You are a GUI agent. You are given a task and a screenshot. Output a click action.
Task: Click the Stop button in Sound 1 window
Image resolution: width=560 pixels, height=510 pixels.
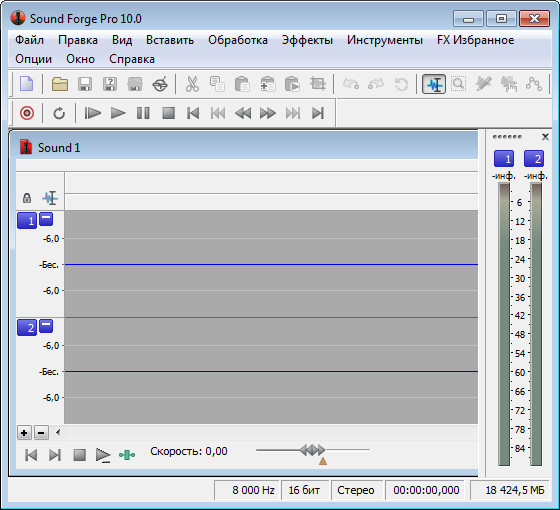pos(79,455)
